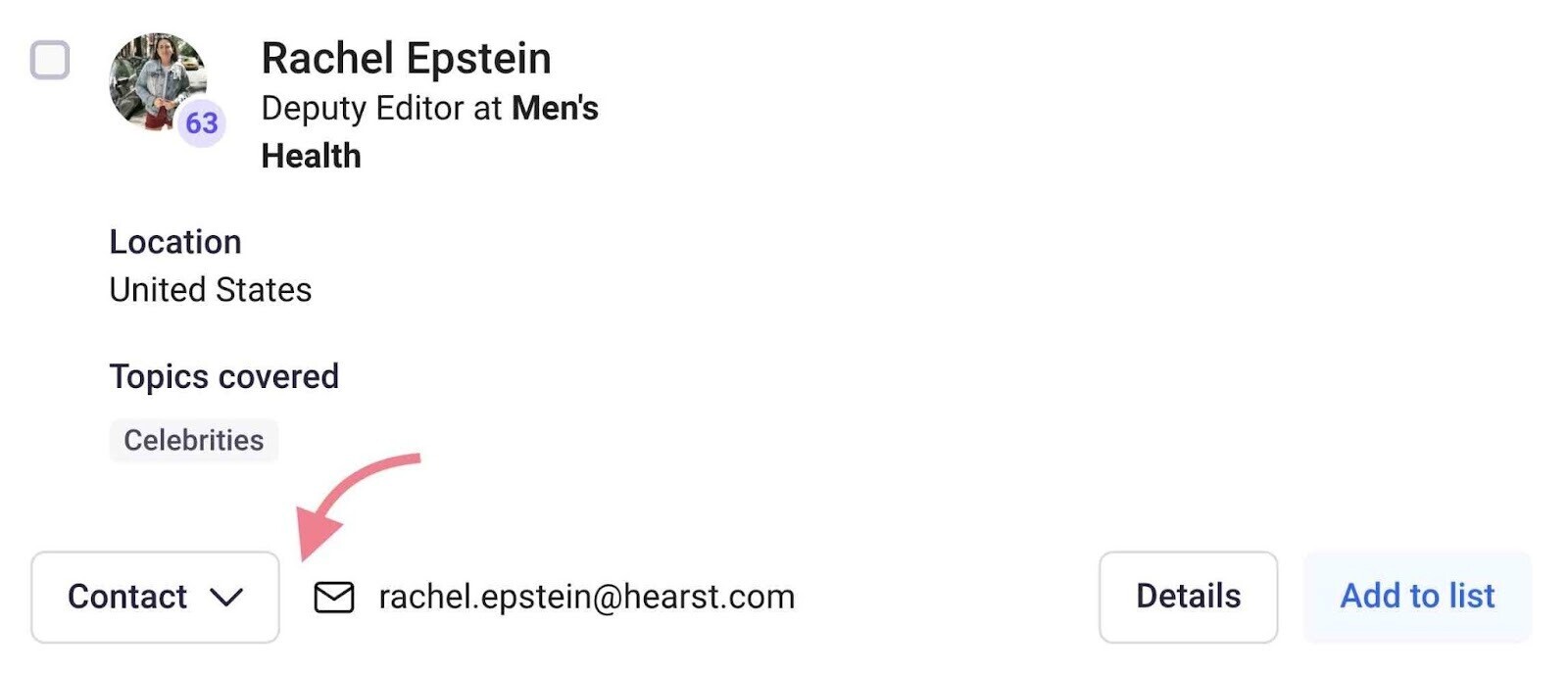The width and height of the screenshot is (1568, 675).
Task: Open the Contact dropdown
Action: 155,597
